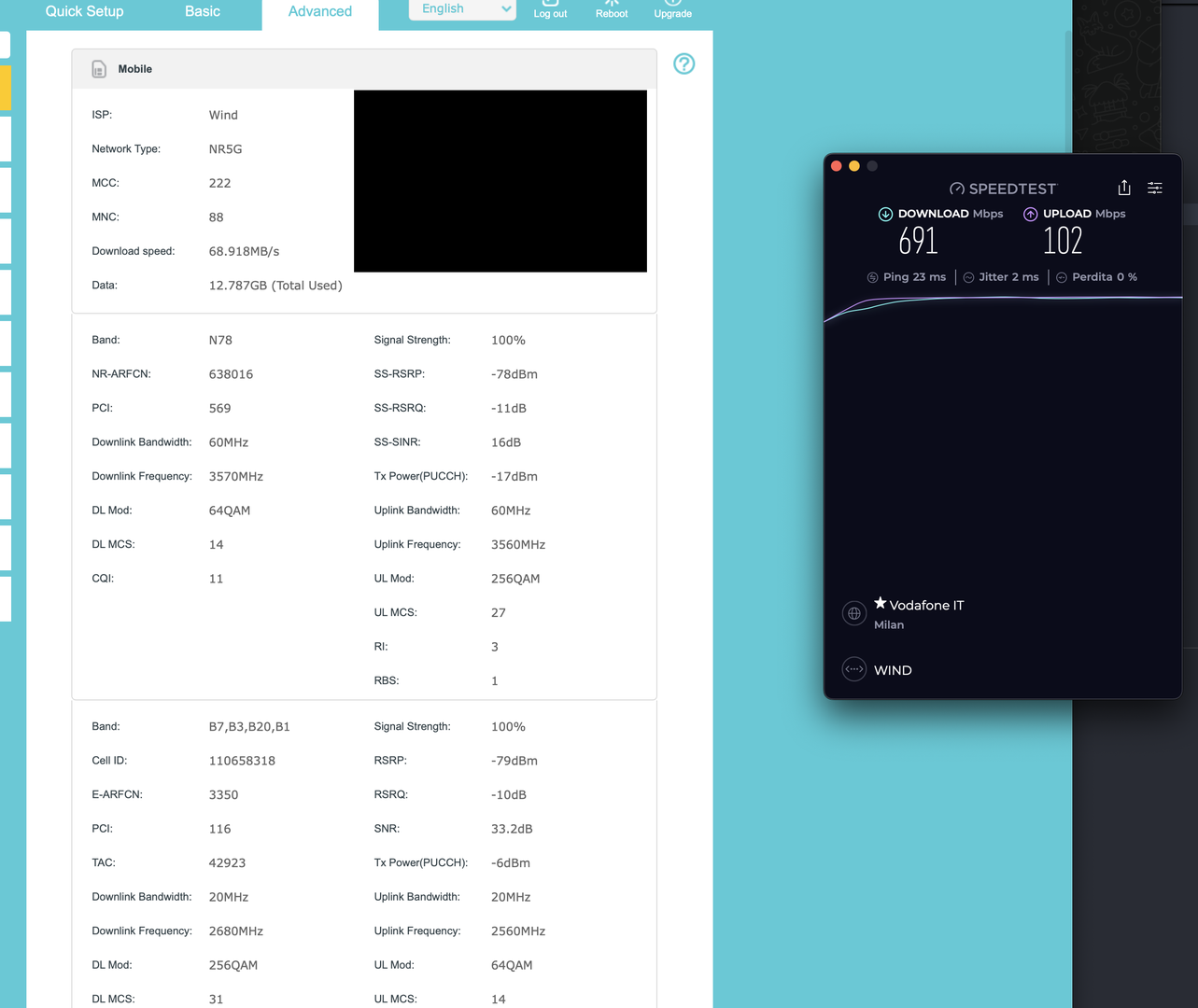1198x1008 pixels.
Task: Click the download result 691
Action: click(x=918, y=241)
